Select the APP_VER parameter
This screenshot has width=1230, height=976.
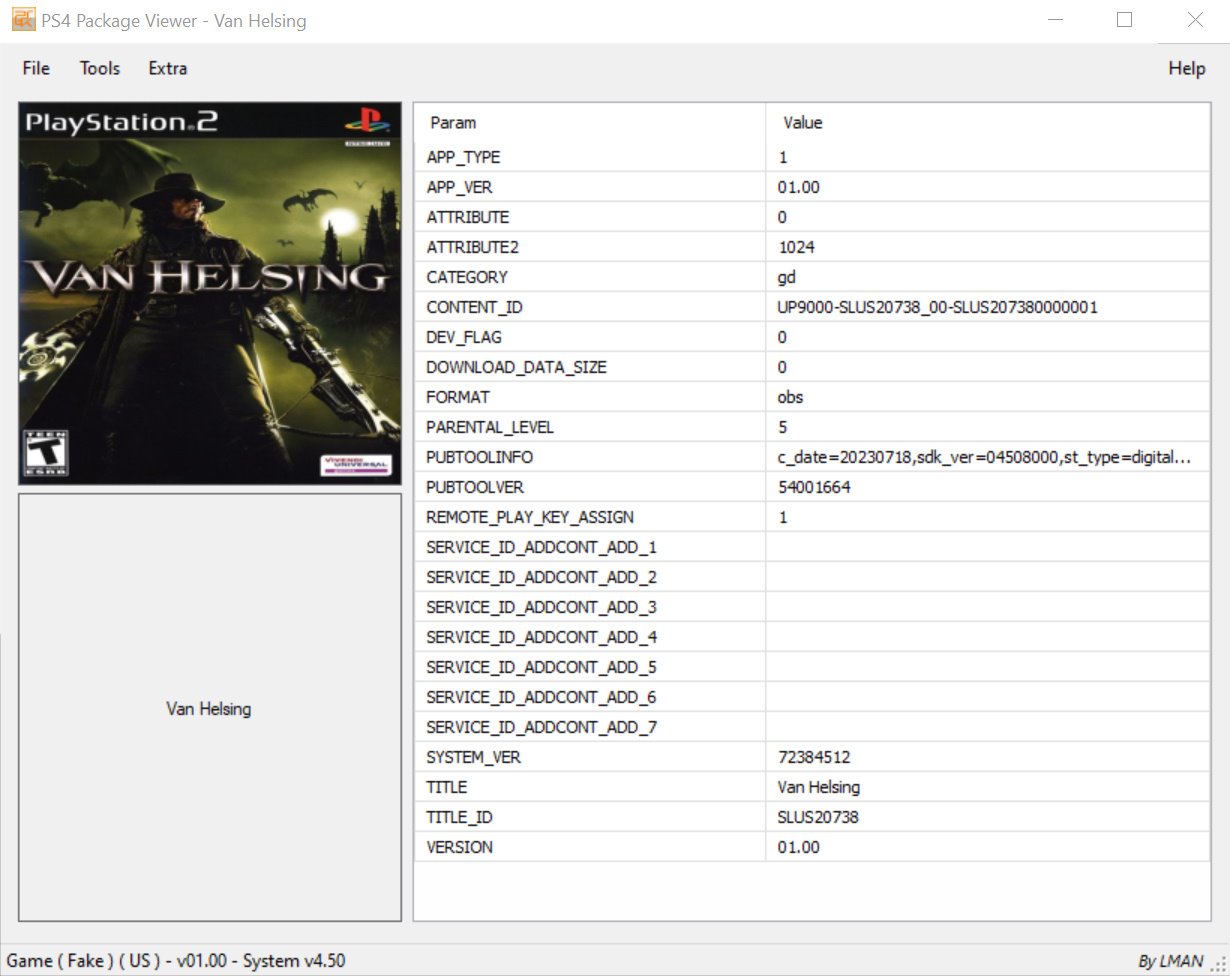tap(590, 187)
